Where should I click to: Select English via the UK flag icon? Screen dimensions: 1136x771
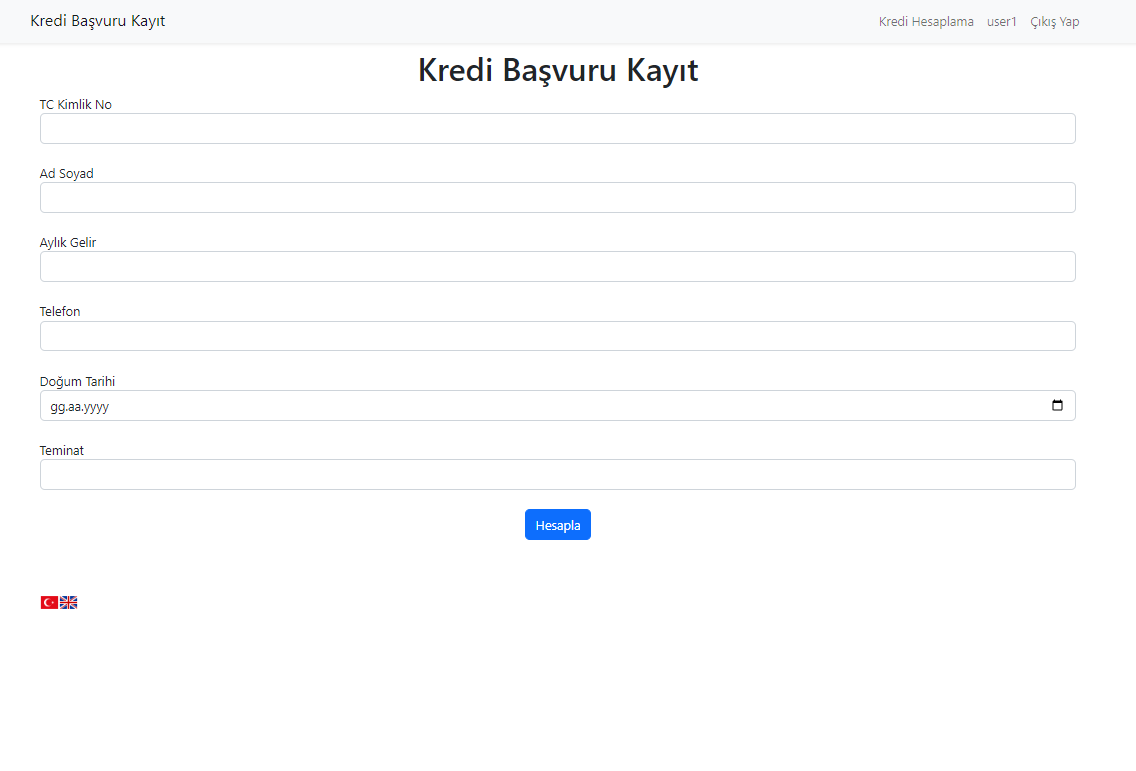point(68,602)
